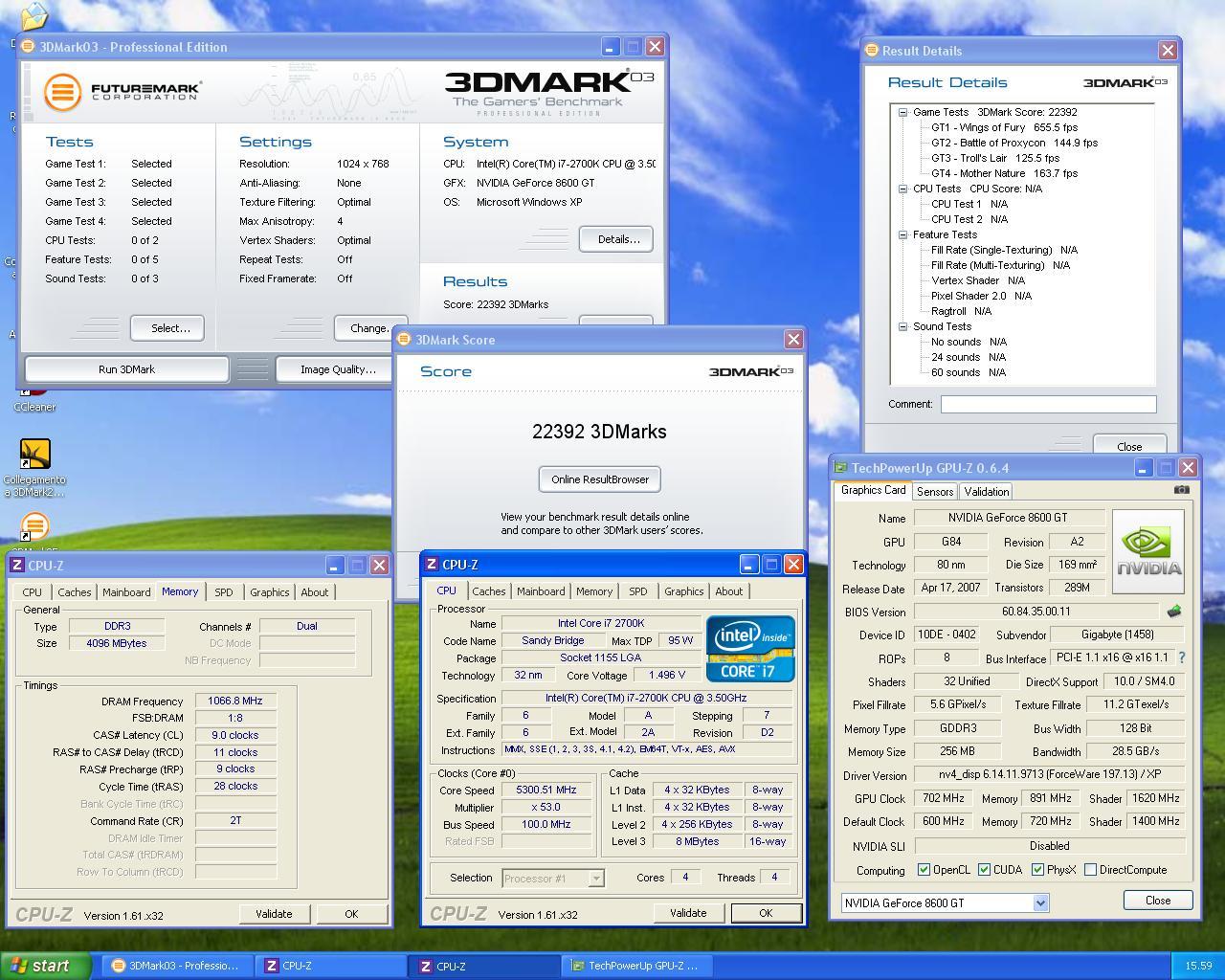Click the Start button on the taskbar
This screenshot has width=1225, height=980.
(46, 966)
